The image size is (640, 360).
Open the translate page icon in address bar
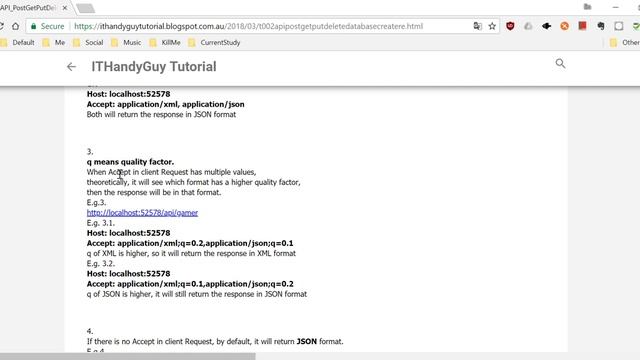pyautogui.click(x=477, y=26)
